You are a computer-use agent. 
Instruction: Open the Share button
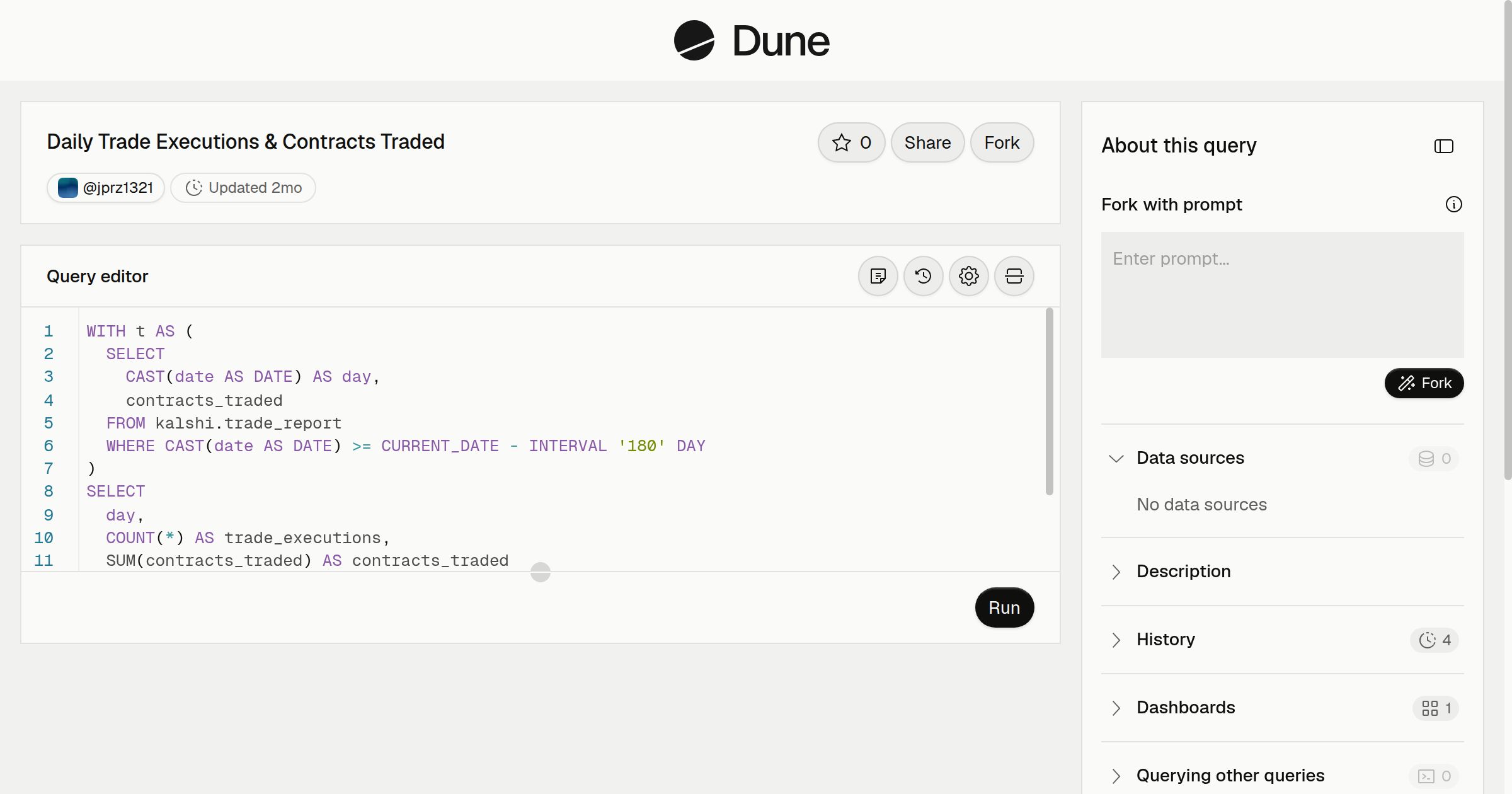(x=927, y=142)
